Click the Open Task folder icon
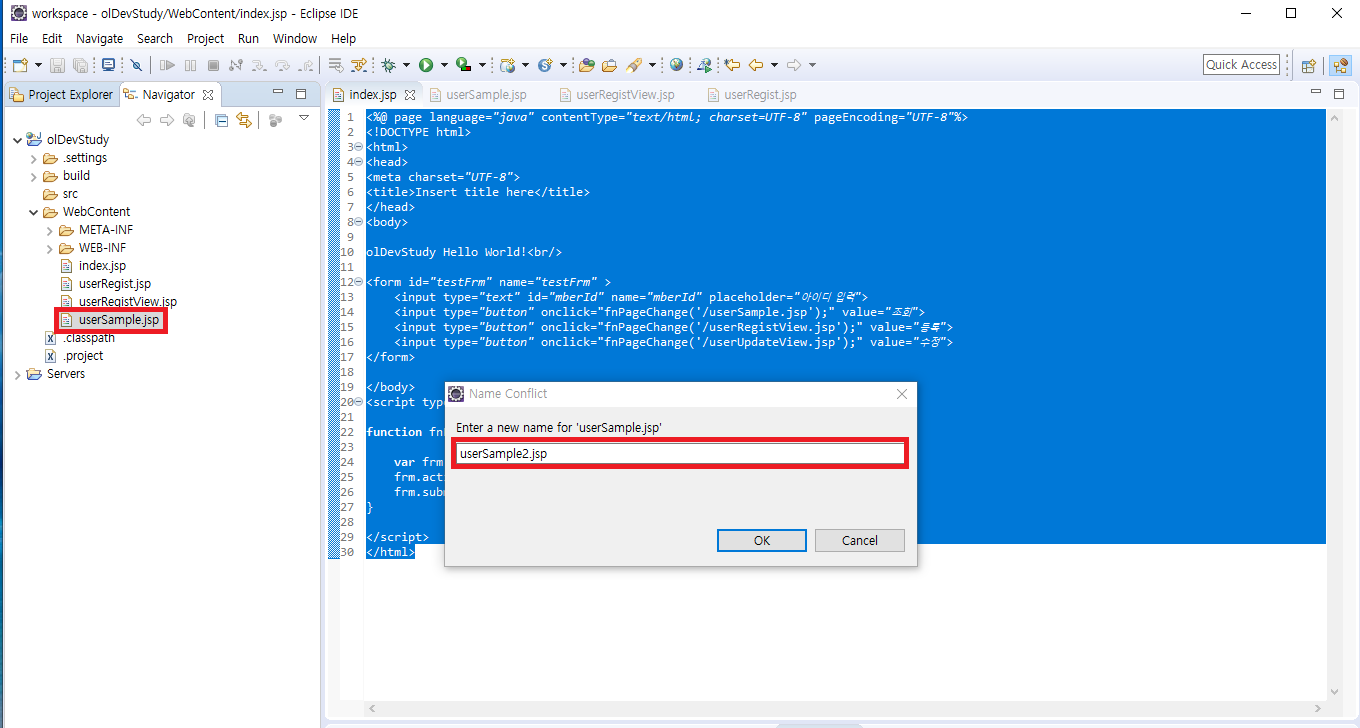Image resolution: width=1360 pixels, height=728 pixels. 609,65
